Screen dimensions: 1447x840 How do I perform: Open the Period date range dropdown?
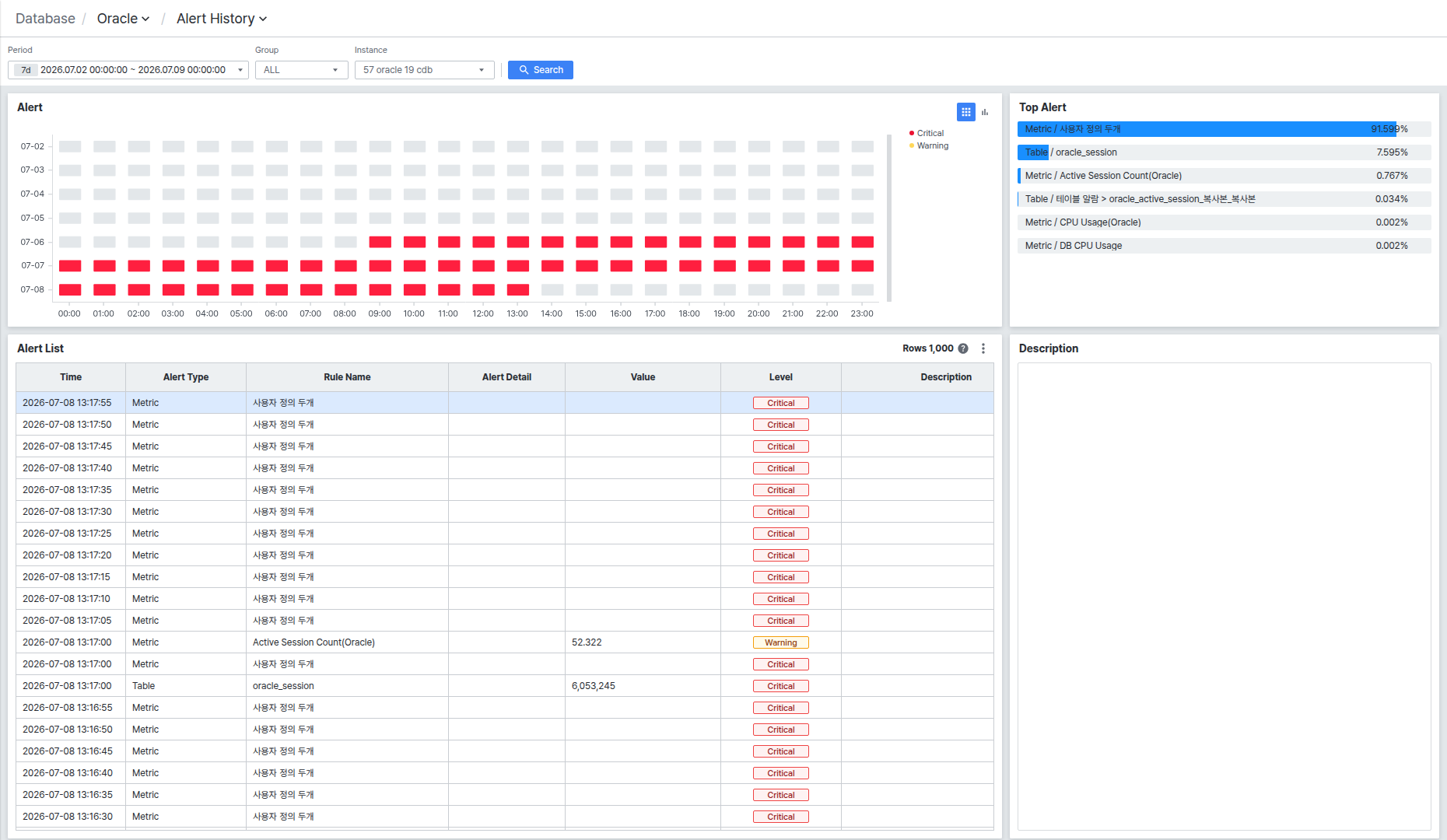coord(128,70)
